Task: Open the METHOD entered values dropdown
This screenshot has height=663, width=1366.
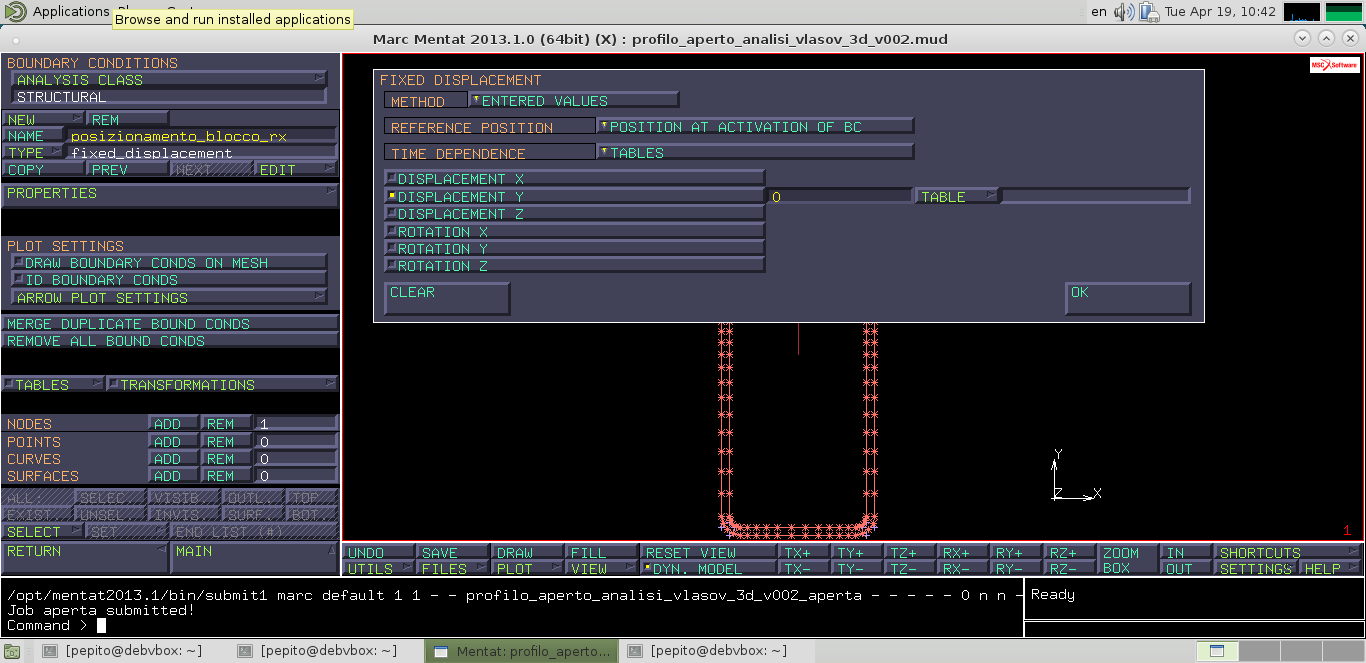Action: [574, 101]
